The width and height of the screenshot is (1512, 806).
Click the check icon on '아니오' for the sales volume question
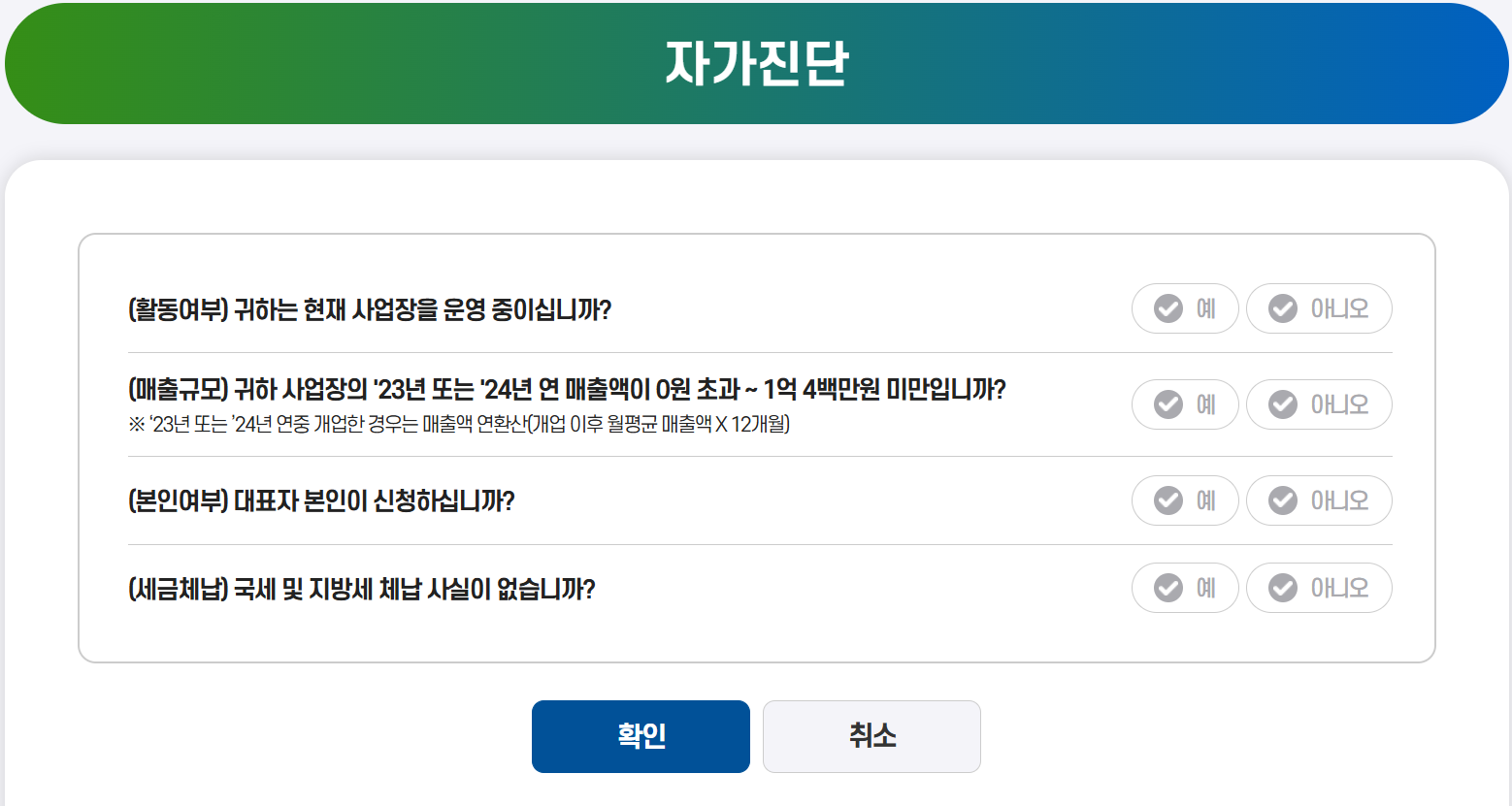[x=1283, y=404]
